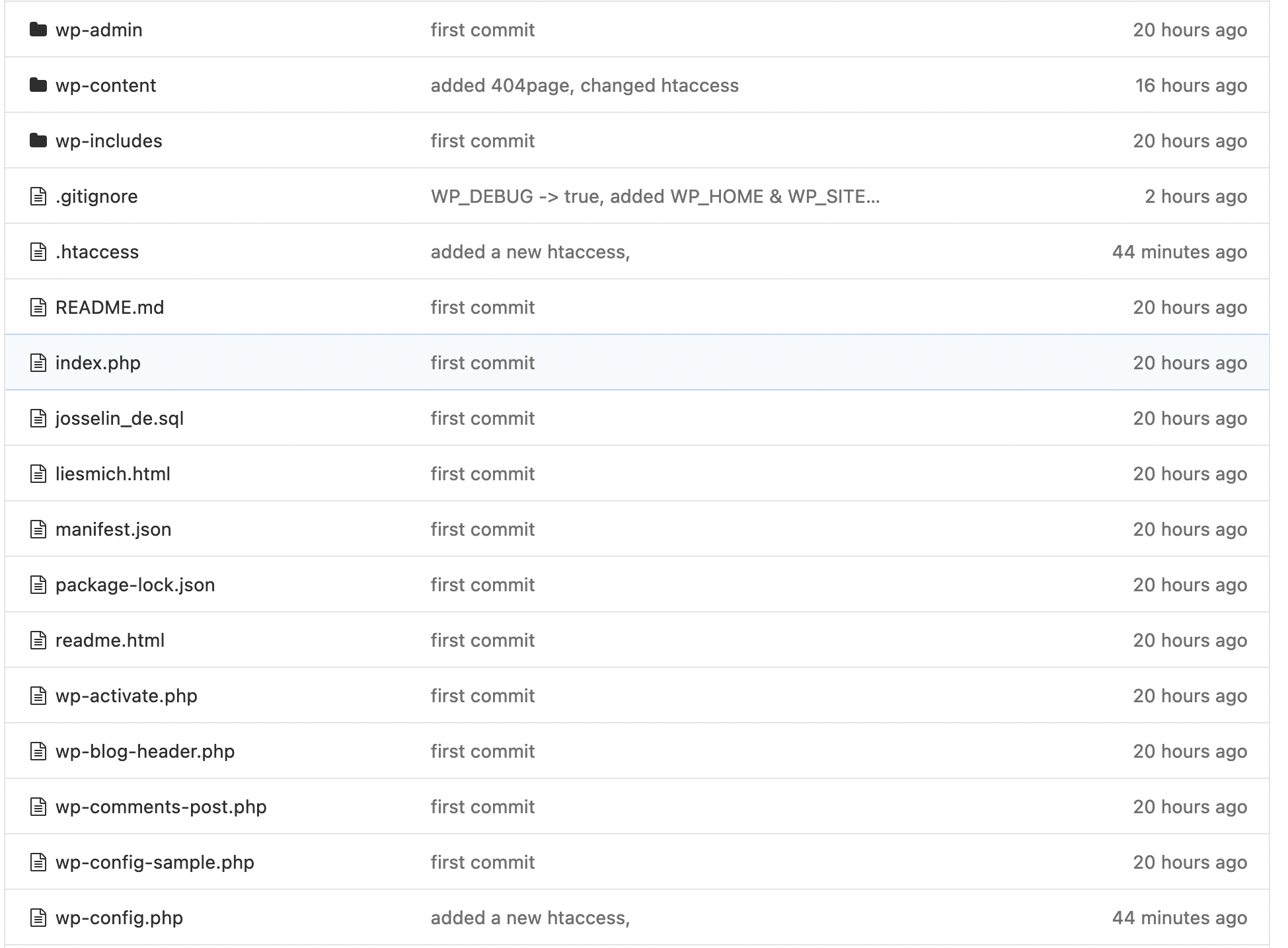This screenshot has height=948, width=1288.
Task: Open the .htaccess file
Action: 97,252
